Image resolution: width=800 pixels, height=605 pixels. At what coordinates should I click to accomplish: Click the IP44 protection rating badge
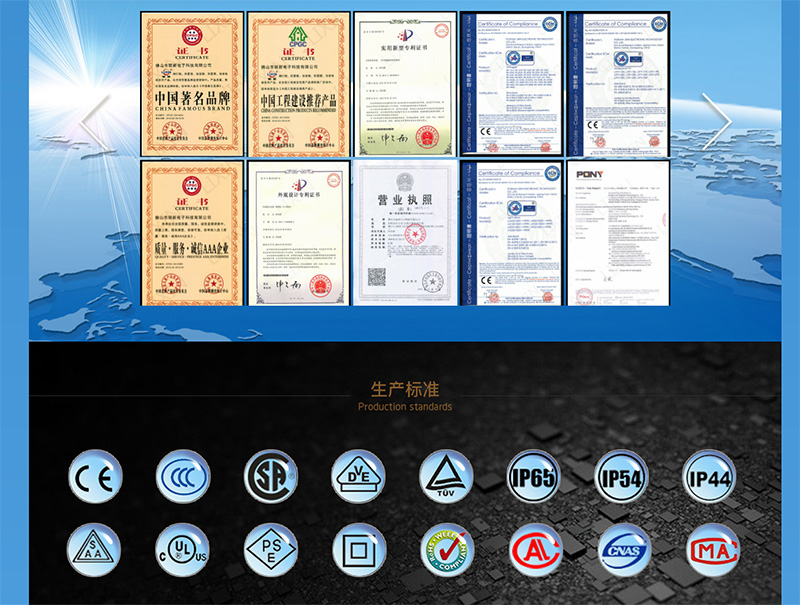click(709, 476)
